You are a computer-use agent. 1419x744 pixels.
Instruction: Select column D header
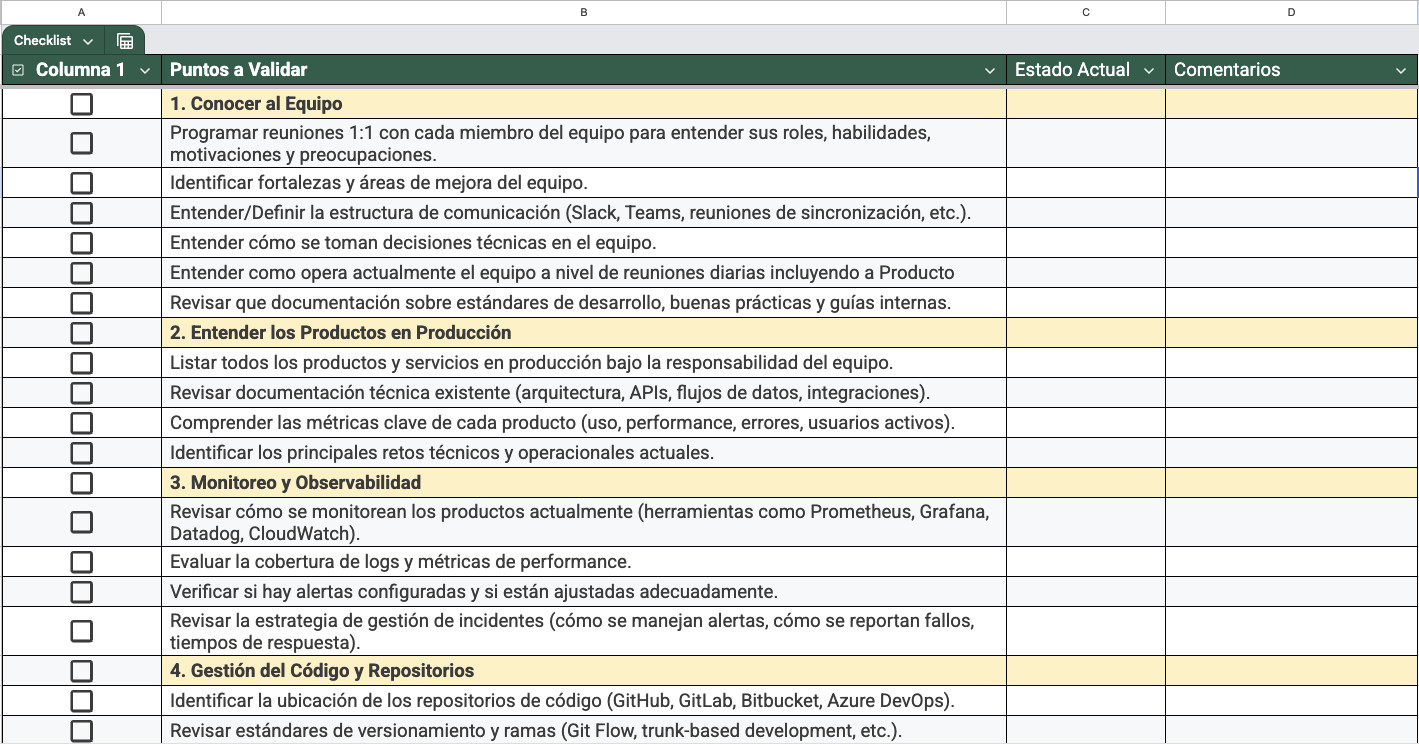tap(1291, 12)
